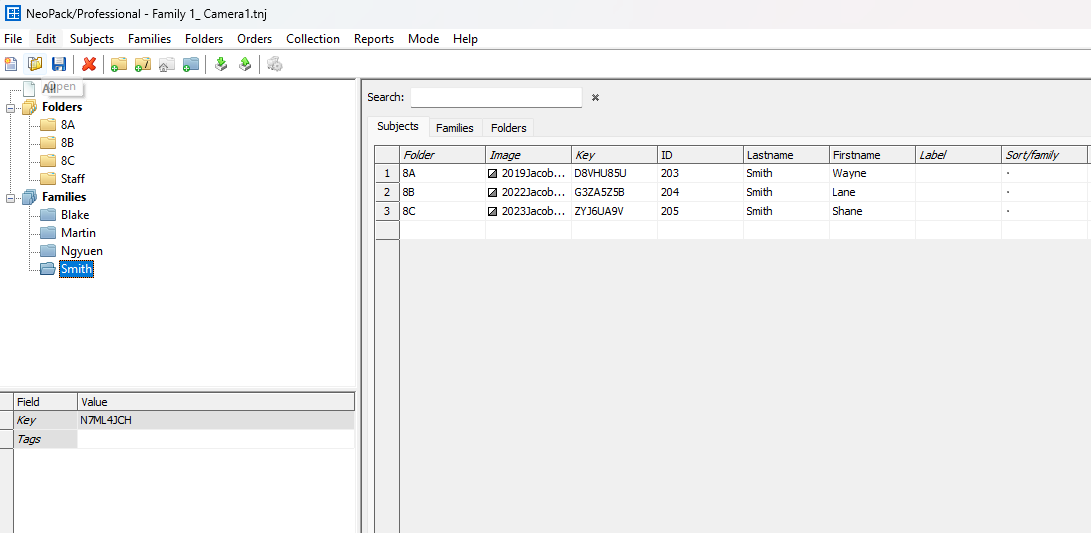Click the green down-arrow import icon

[x=221, y=64]
